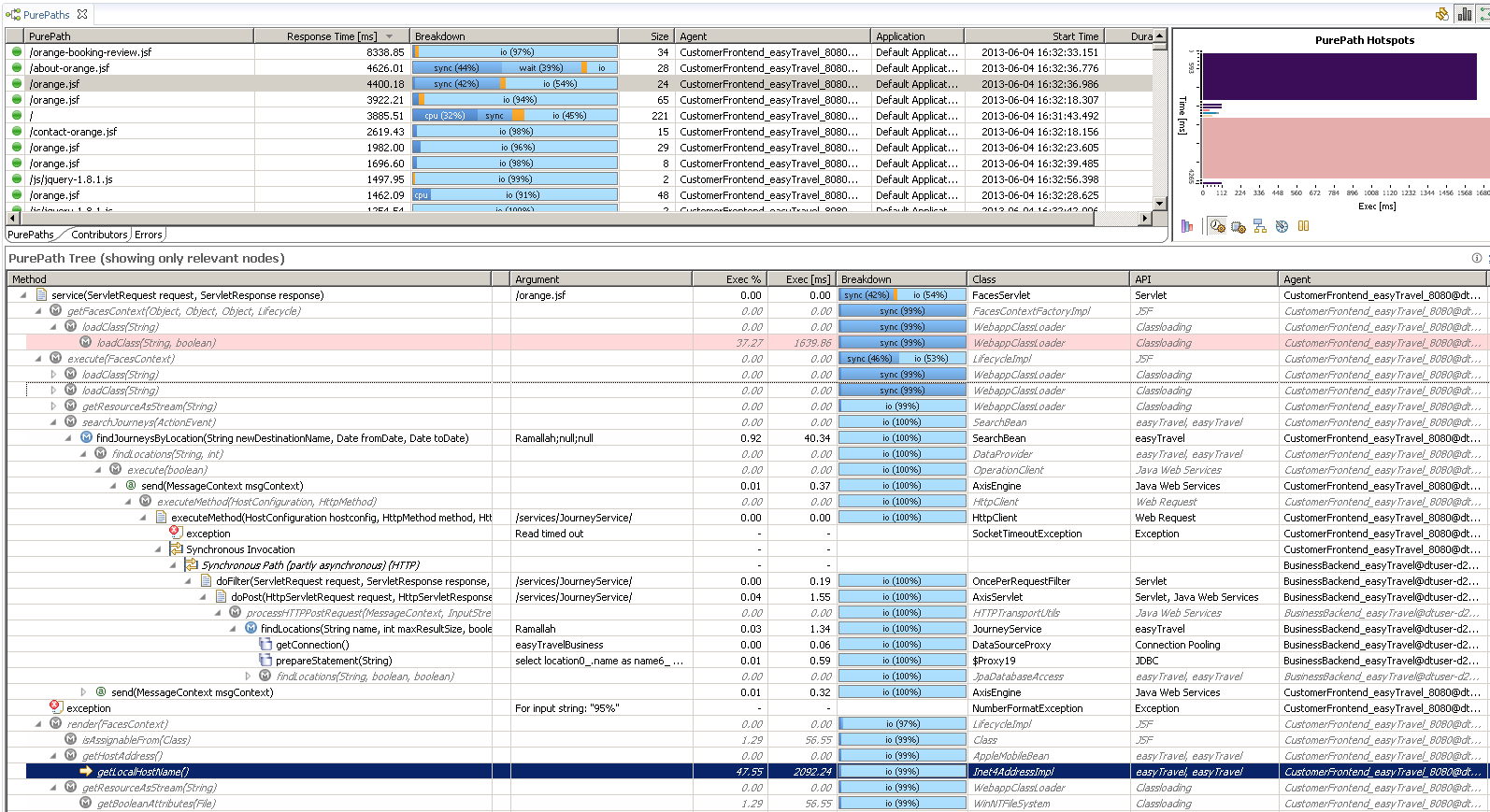
Task: Sort tree by the API column header
Action: click(1204, 279)
